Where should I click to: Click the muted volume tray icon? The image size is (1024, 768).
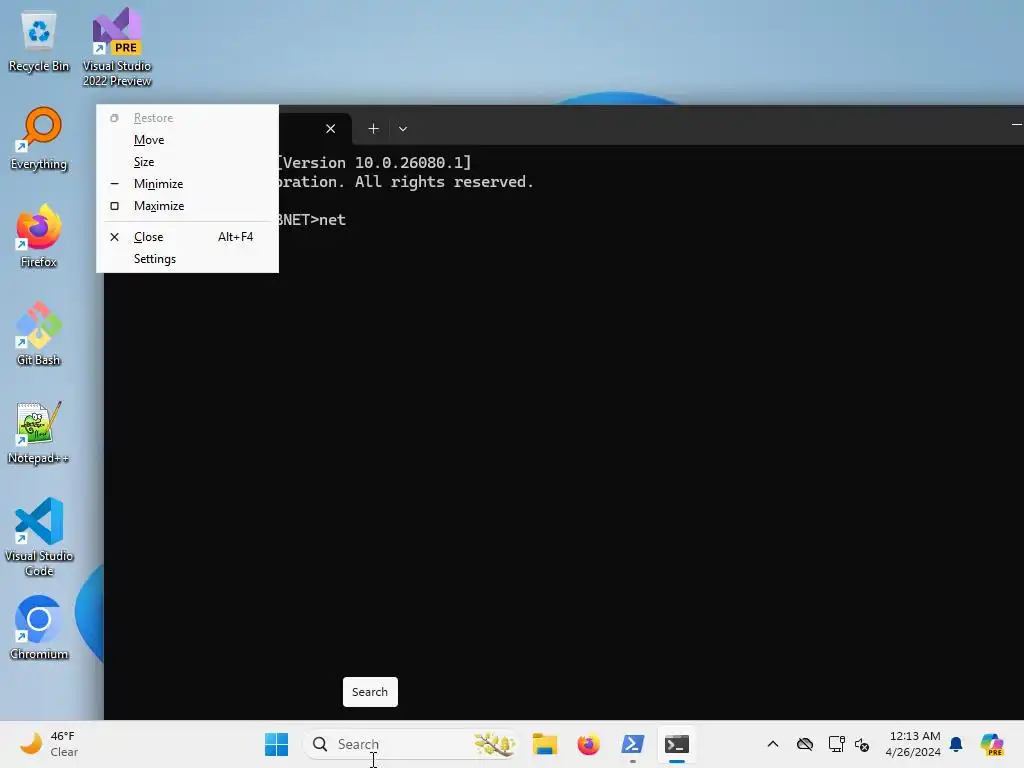[862, 744]
